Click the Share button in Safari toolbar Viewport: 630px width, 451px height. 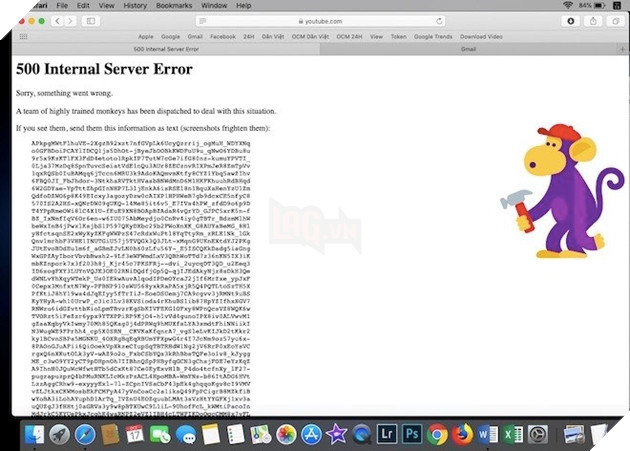pyautogui.click(x=593, y=21)
